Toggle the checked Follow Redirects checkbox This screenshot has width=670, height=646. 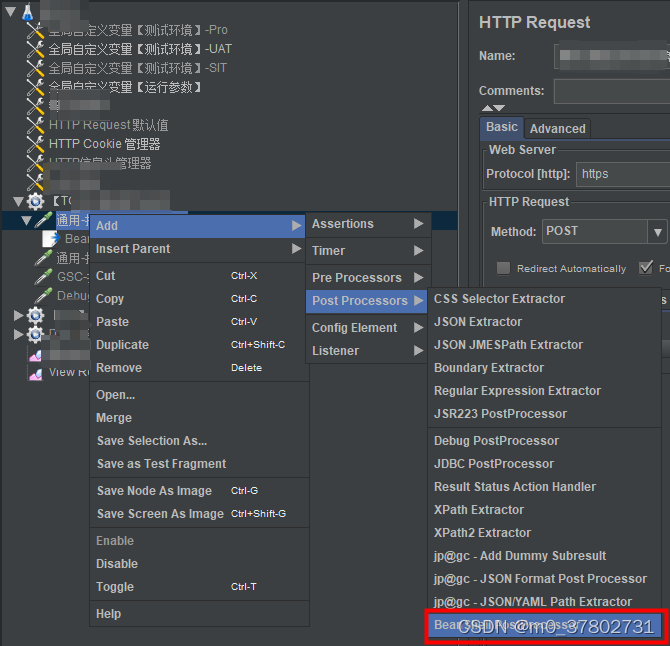646,268
